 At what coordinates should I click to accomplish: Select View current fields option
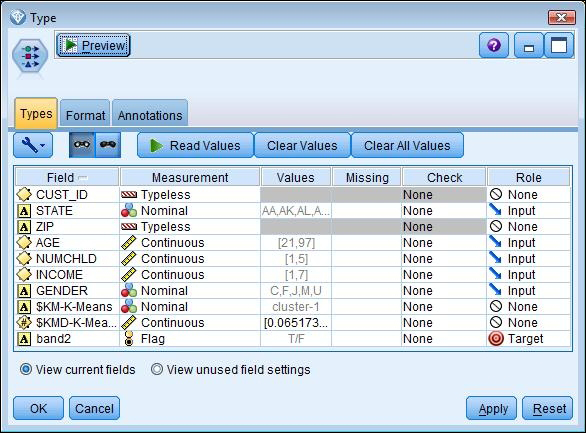(x=77, y=369)
